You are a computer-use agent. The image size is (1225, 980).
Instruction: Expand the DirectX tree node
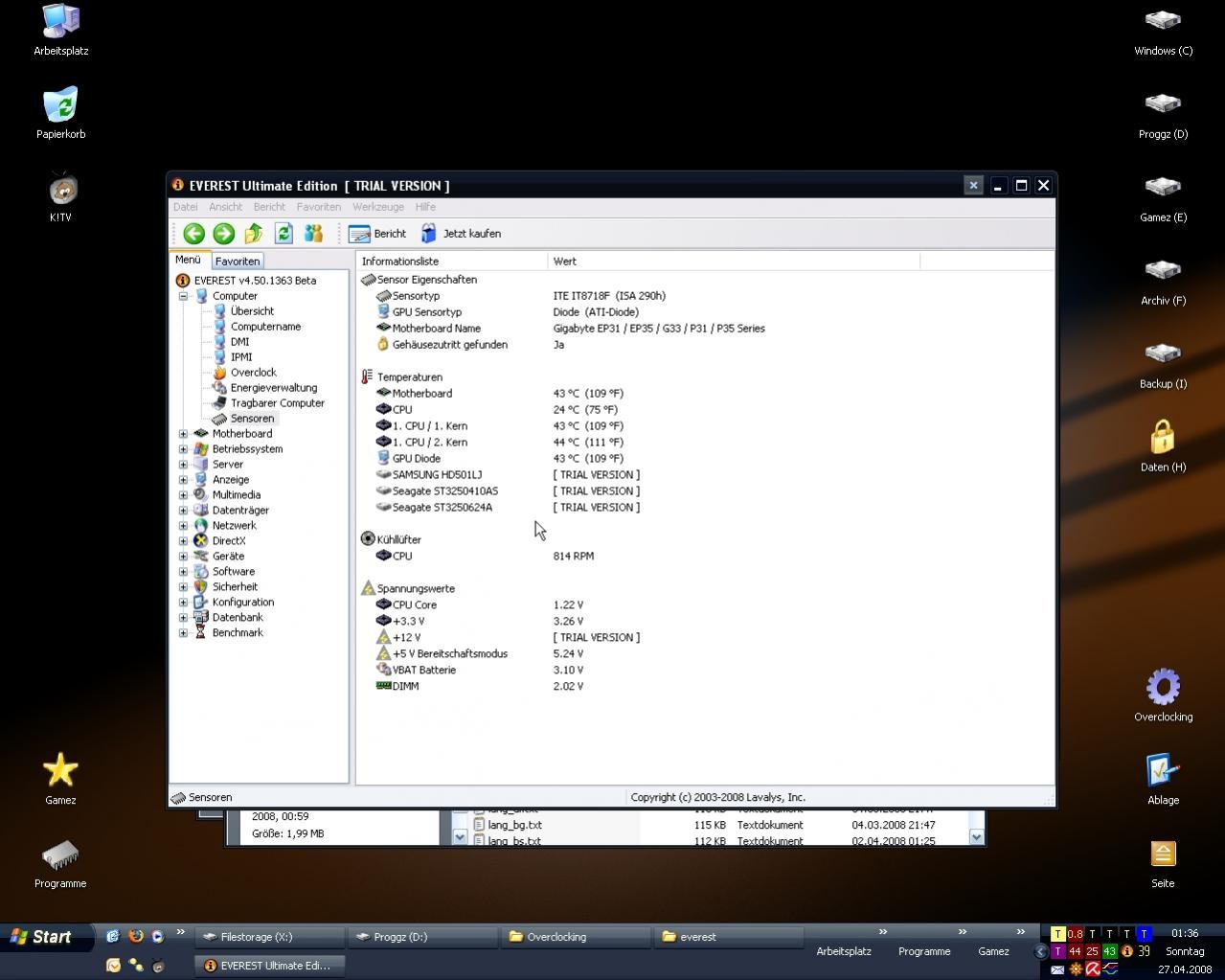(183, 541)
